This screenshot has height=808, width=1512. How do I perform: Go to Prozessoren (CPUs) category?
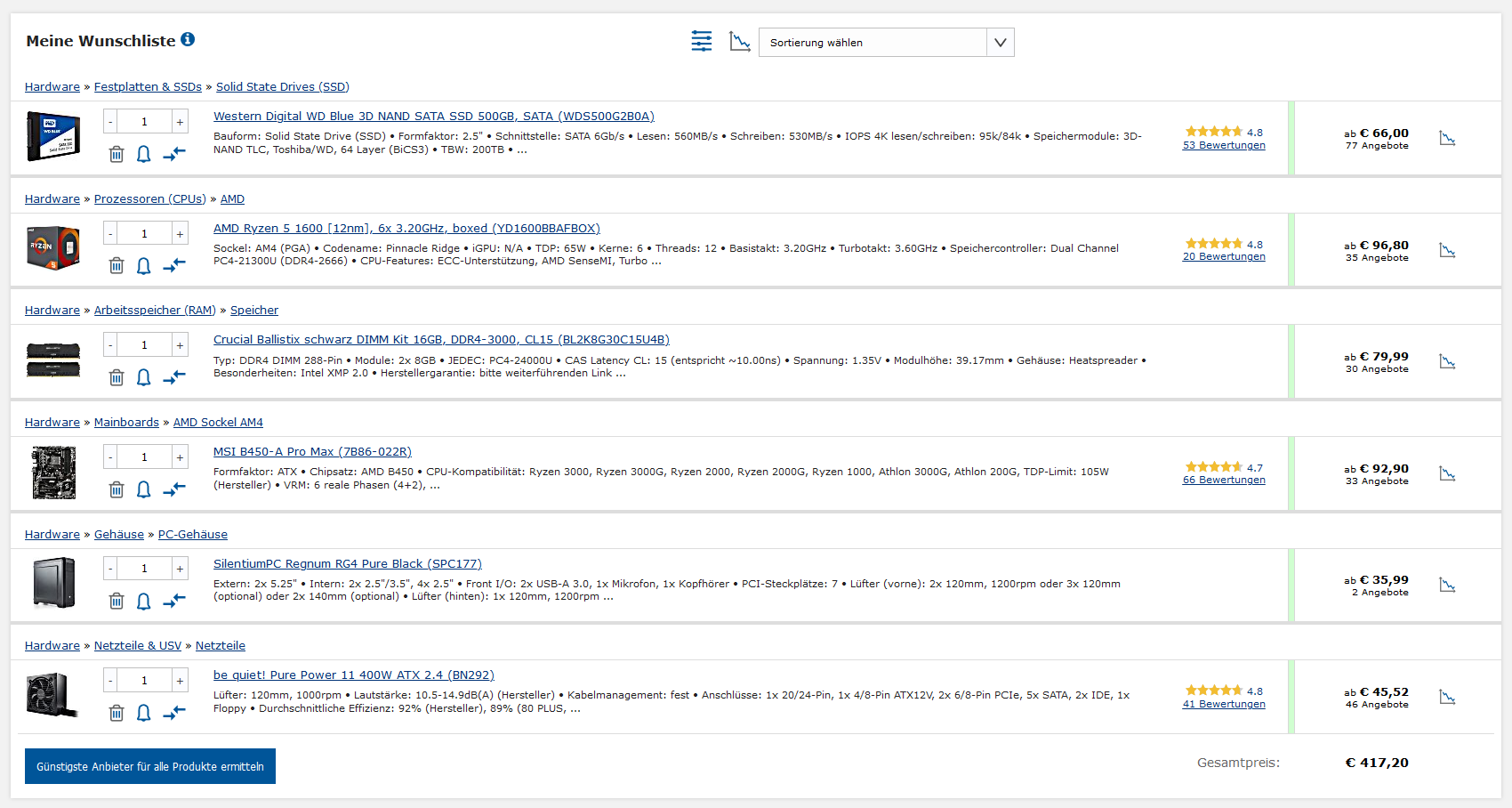coord(149,199)
